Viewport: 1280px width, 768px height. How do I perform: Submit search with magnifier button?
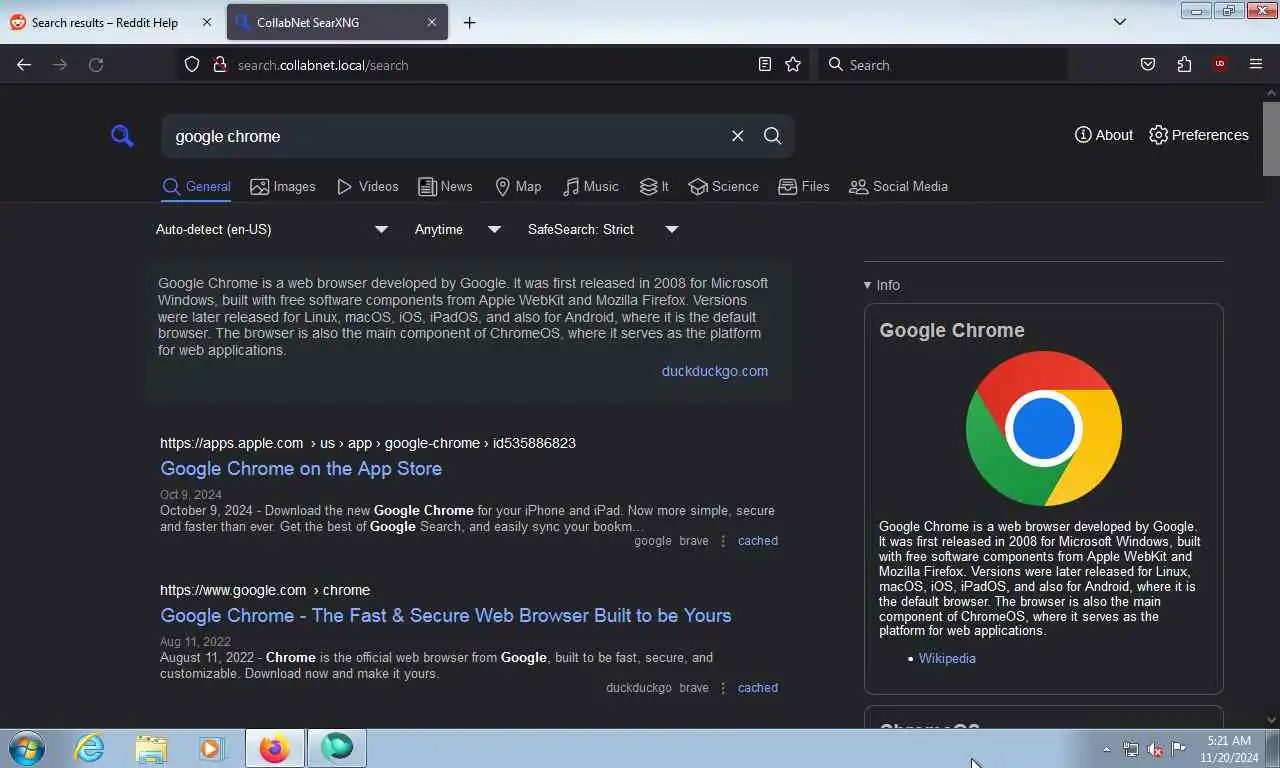772,136
